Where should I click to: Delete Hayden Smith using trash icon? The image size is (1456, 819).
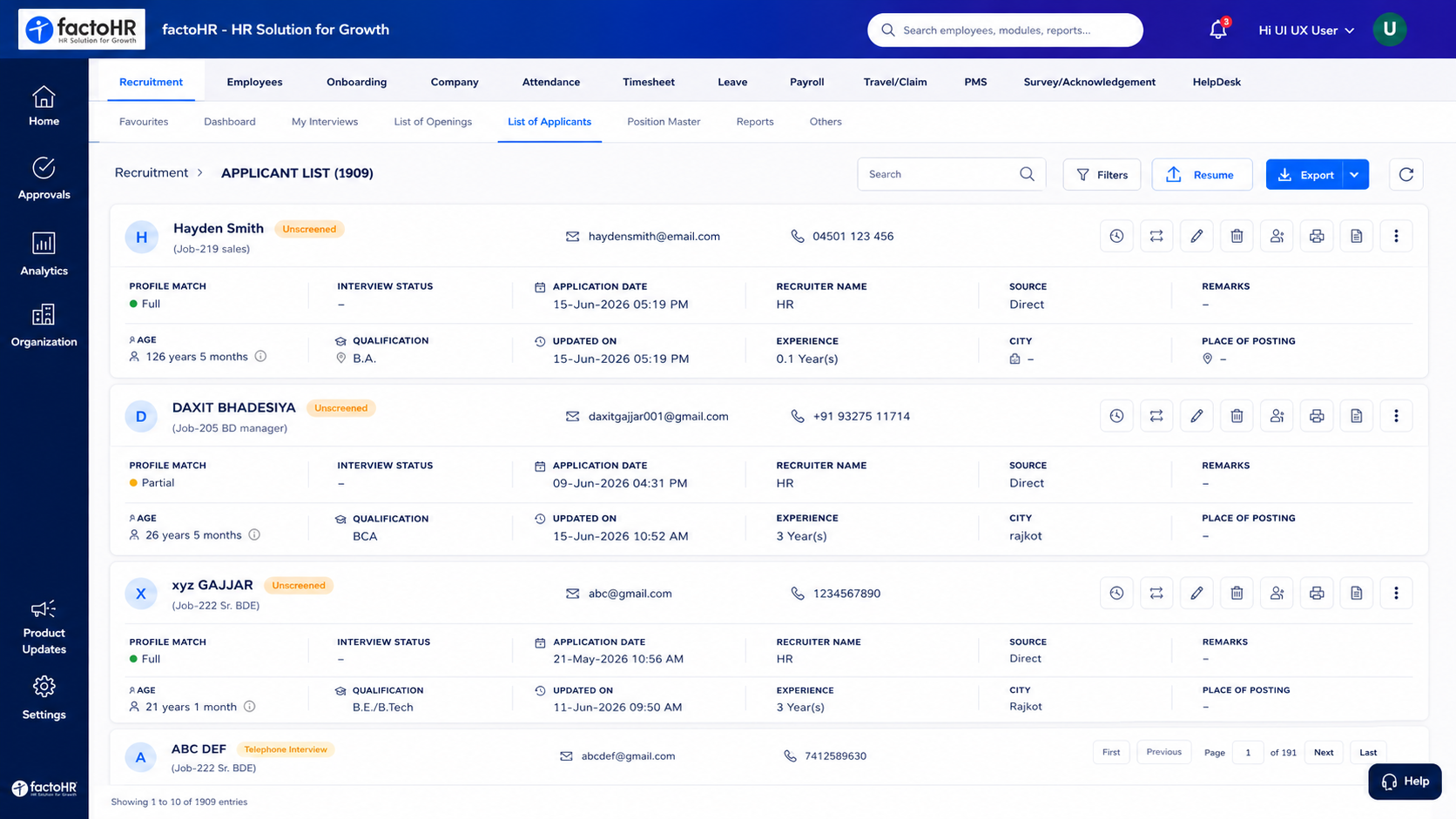click(1237, 236)
